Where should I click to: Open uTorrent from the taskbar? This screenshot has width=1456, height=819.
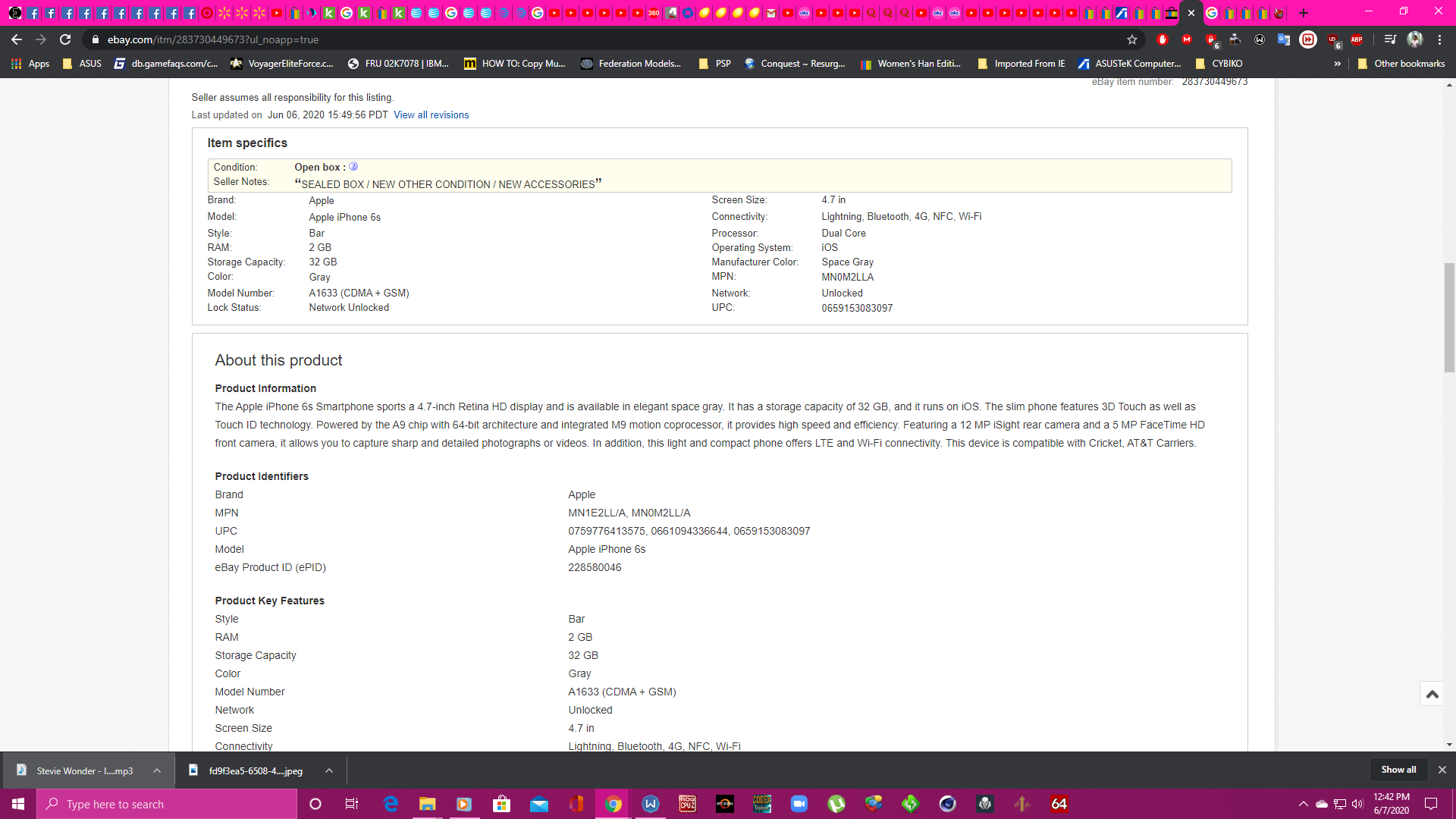(x=836, y=804)
